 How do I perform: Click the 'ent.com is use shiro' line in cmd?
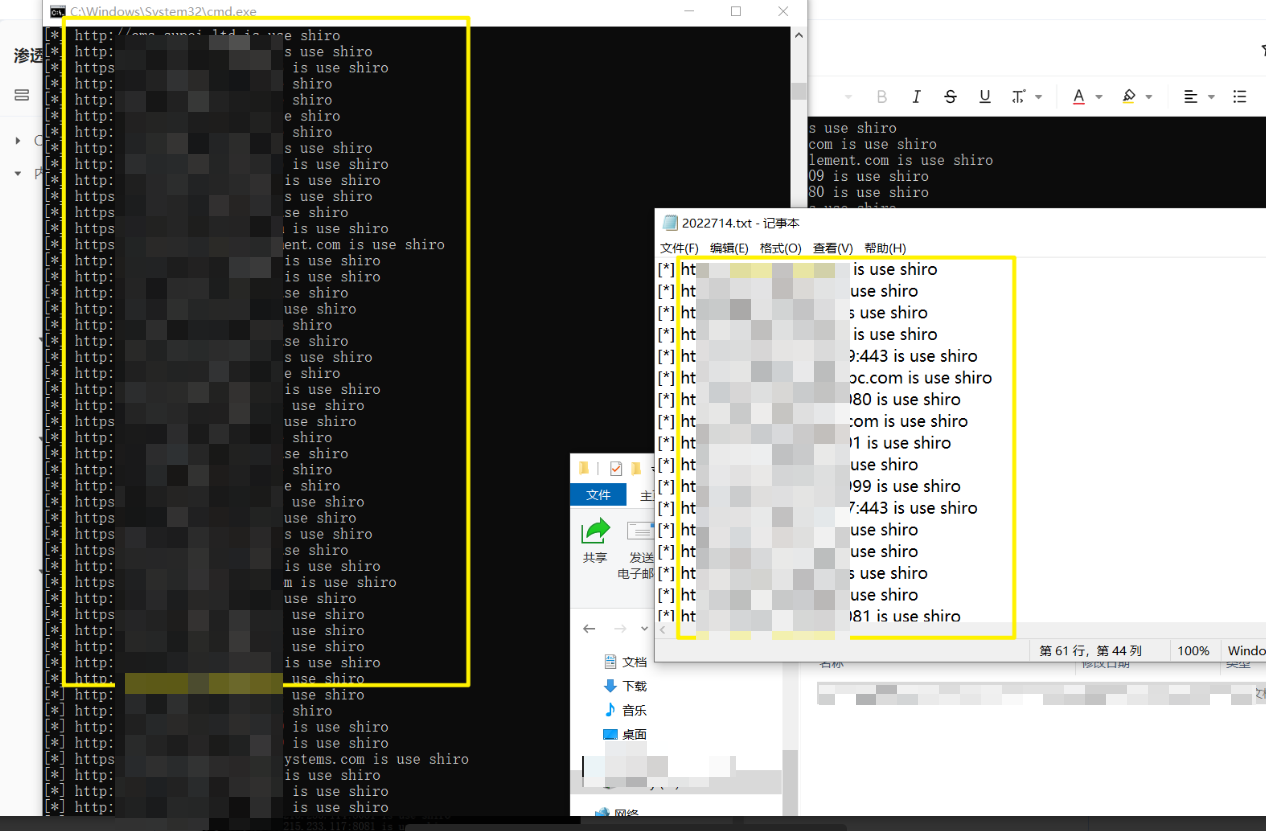coord(365,244)
